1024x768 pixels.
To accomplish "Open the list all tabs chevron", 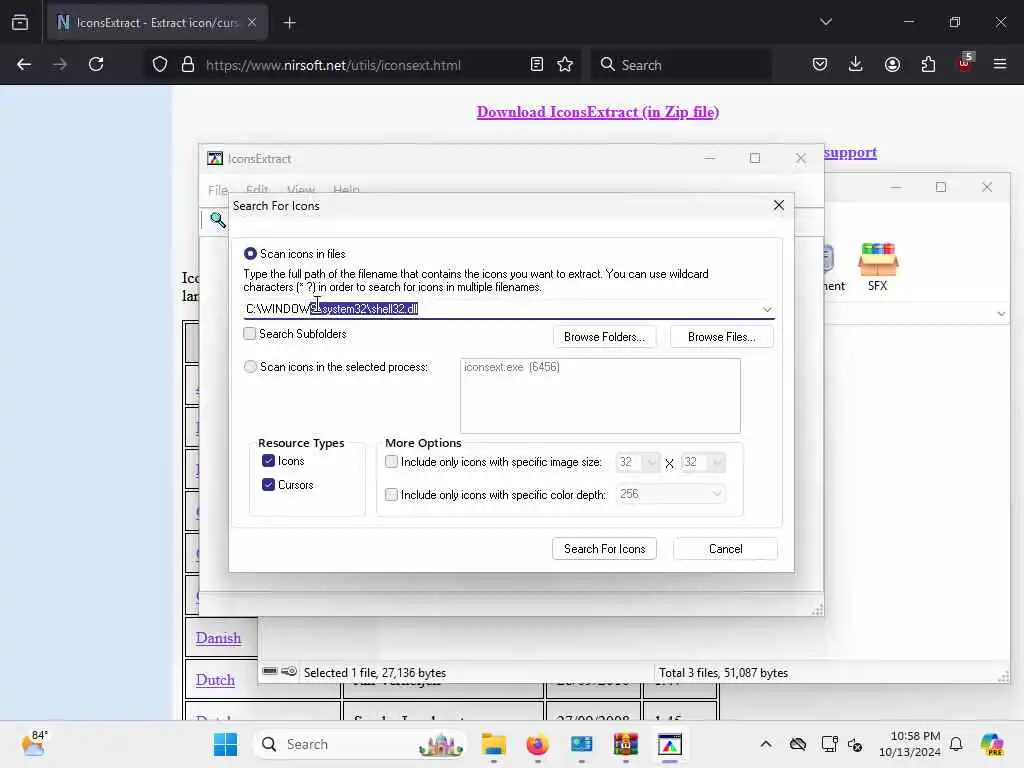I will [825, 22].
